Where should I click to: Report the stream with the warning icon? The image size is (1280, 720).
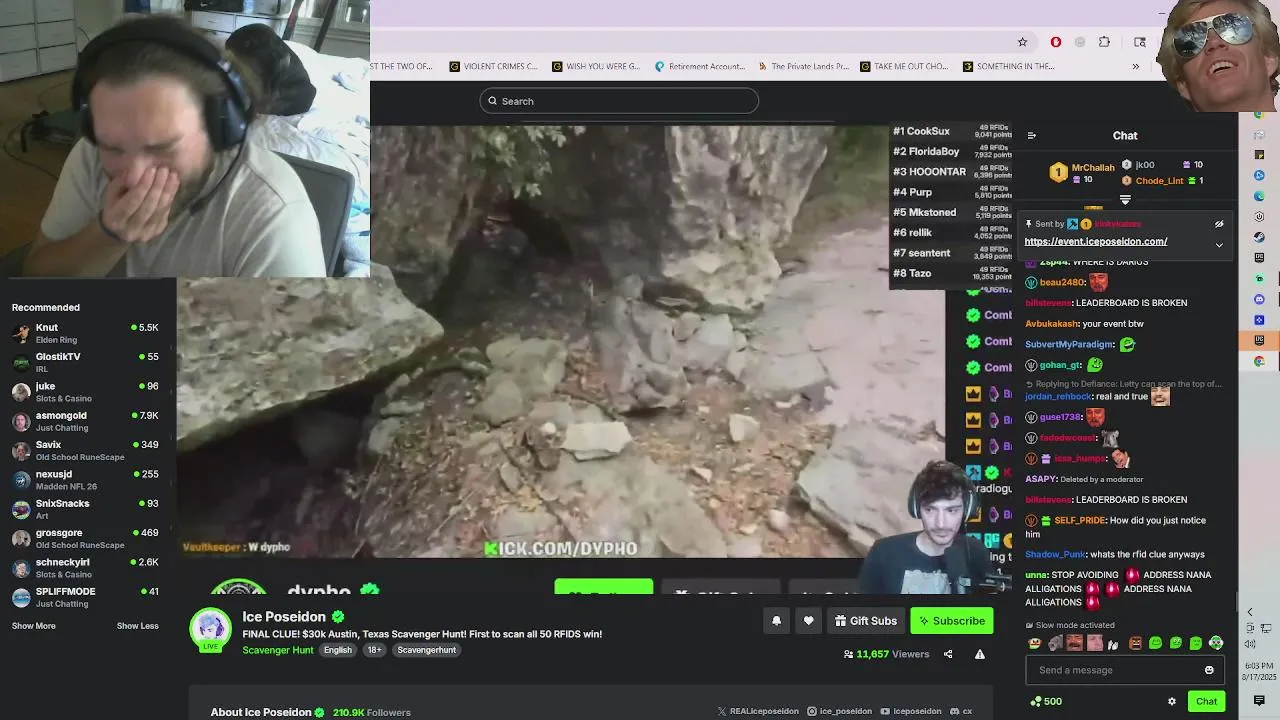(980, 654)
